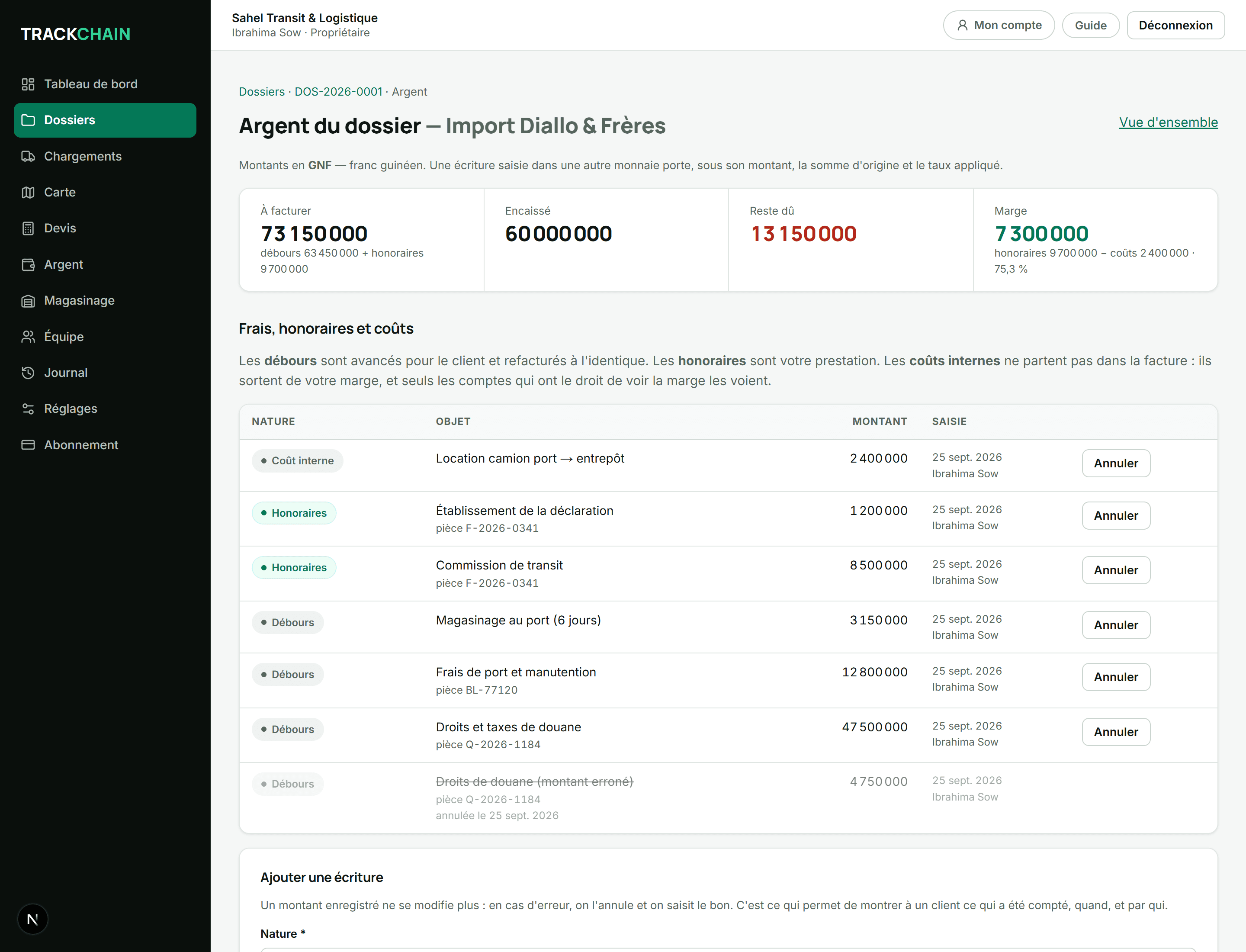Click the À facturer total 73 150 000

pyautogui.click(x=314, y=234)
